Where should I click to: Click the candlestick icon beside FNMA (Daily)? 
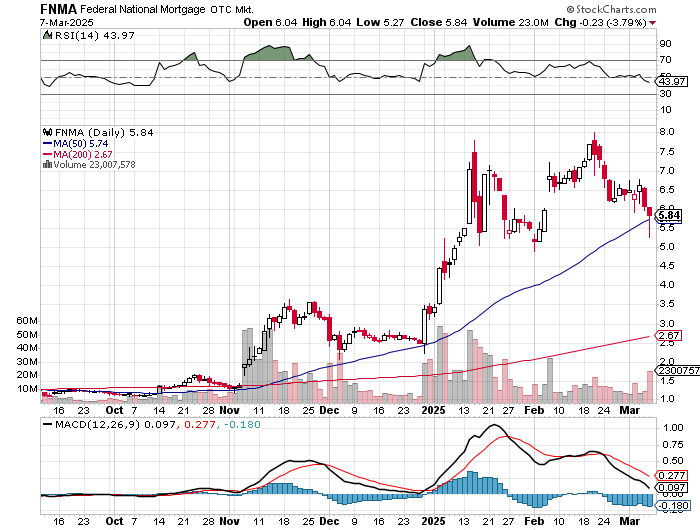[x=47, y=132]
